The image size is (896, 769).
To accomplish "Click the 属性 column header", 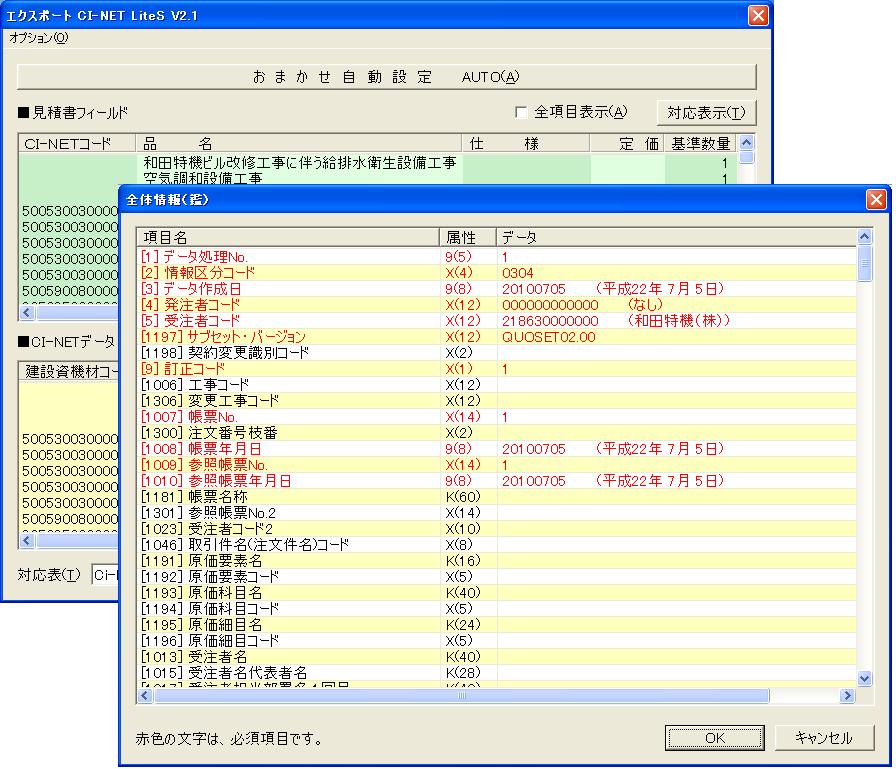I will click(467, 237).
